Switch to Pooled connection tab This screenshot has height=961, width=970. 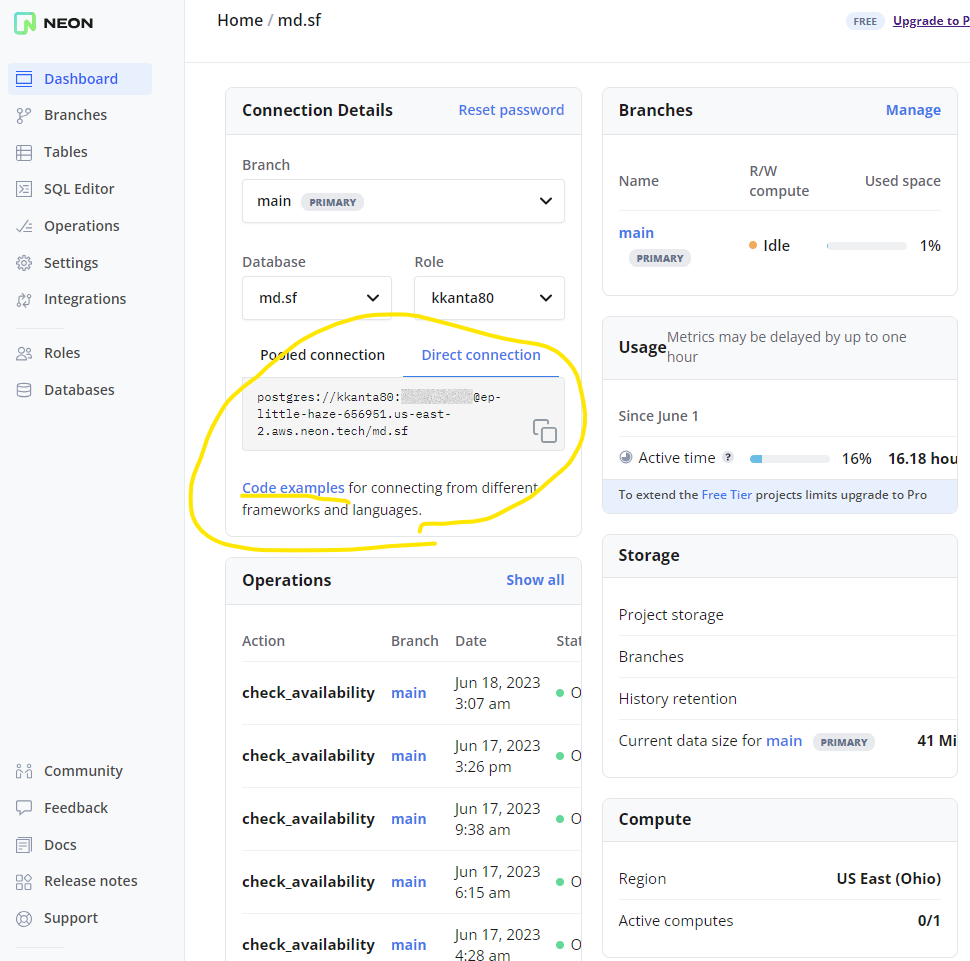322,355
